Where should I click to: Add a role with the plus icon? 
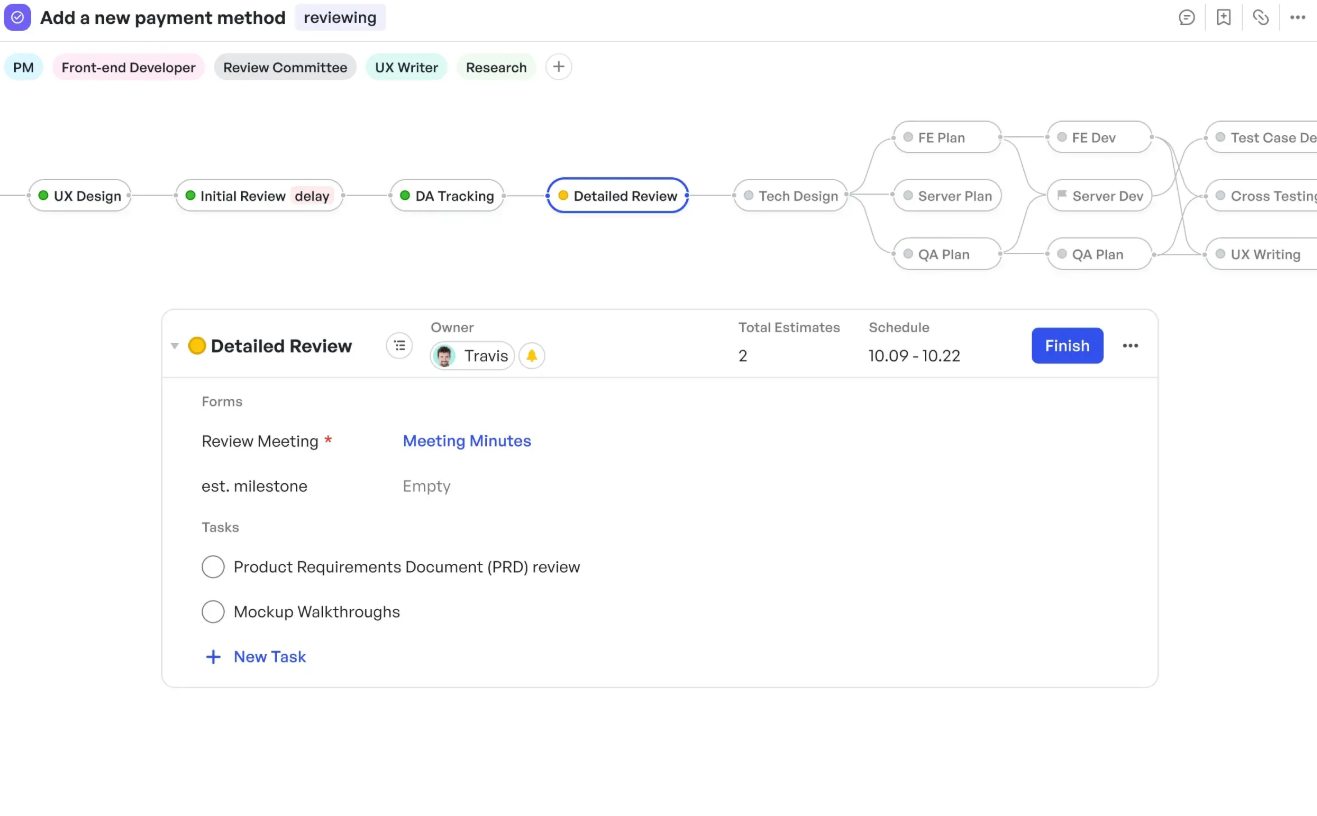tap(559, 67)
